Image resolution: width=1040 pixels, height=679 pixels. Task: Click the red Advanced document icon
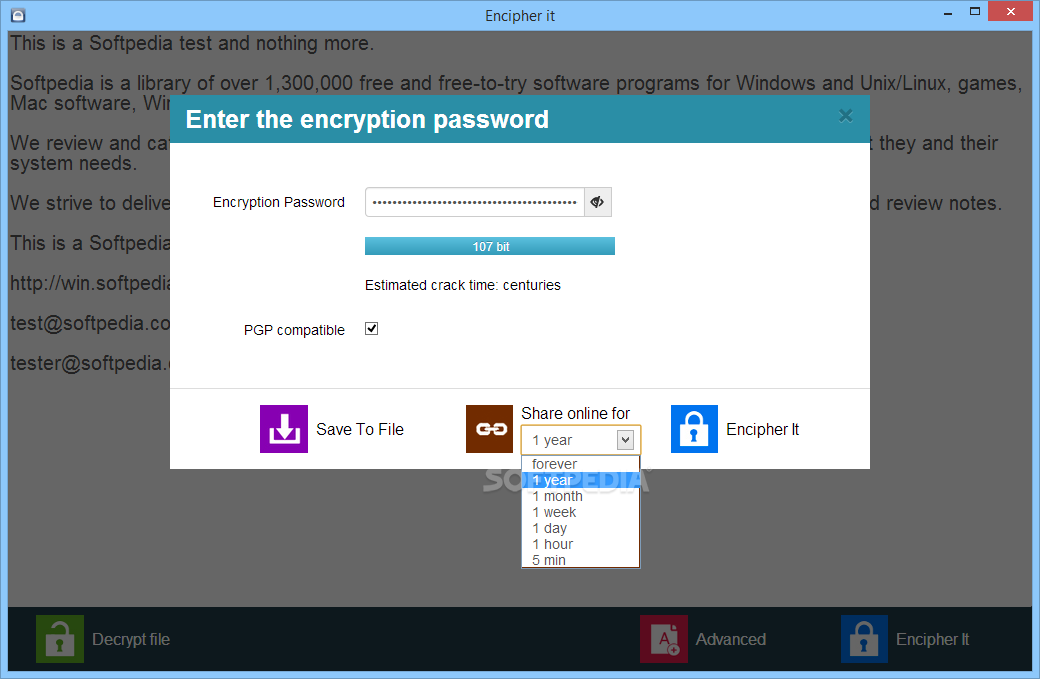click(664, 639)
